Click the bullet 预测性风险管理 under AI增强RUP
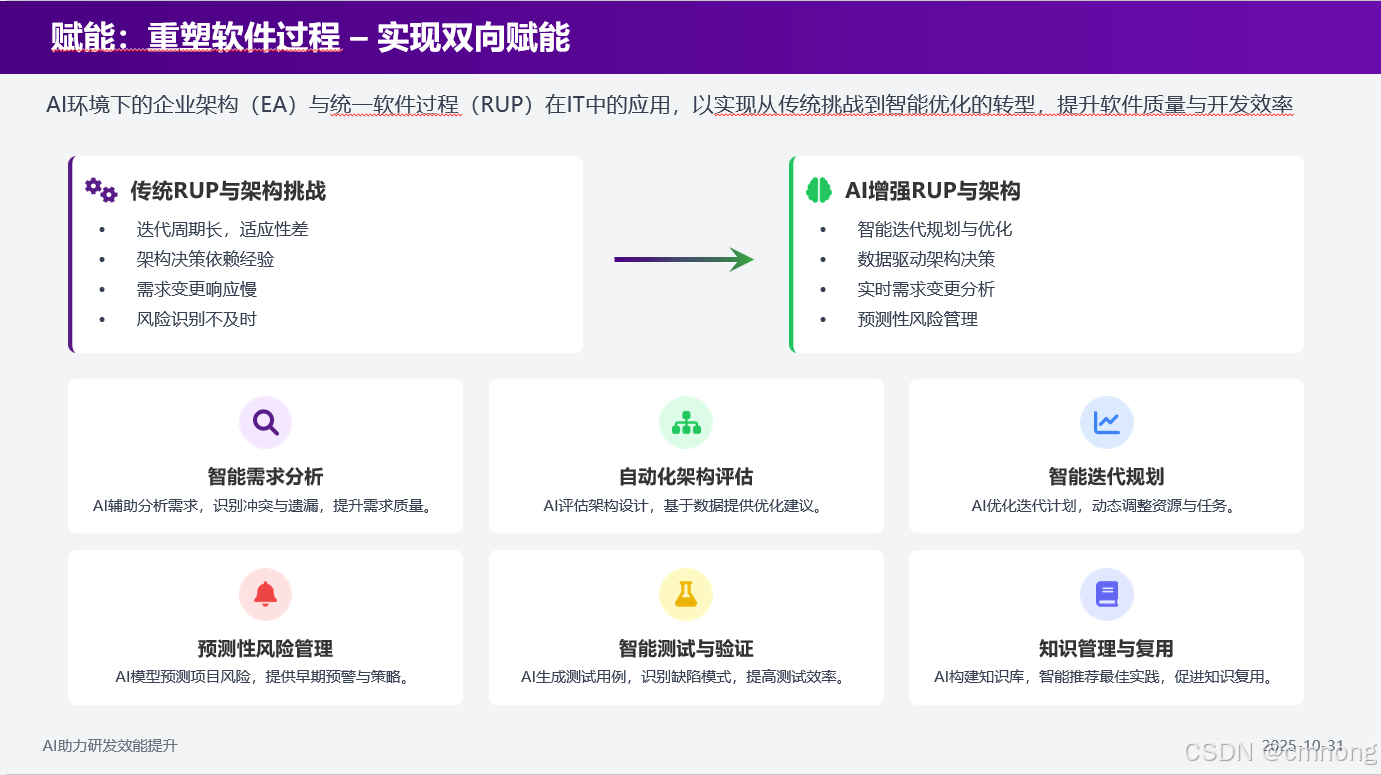This screenshot has width=1381, height=775. (x=917, y=319)
